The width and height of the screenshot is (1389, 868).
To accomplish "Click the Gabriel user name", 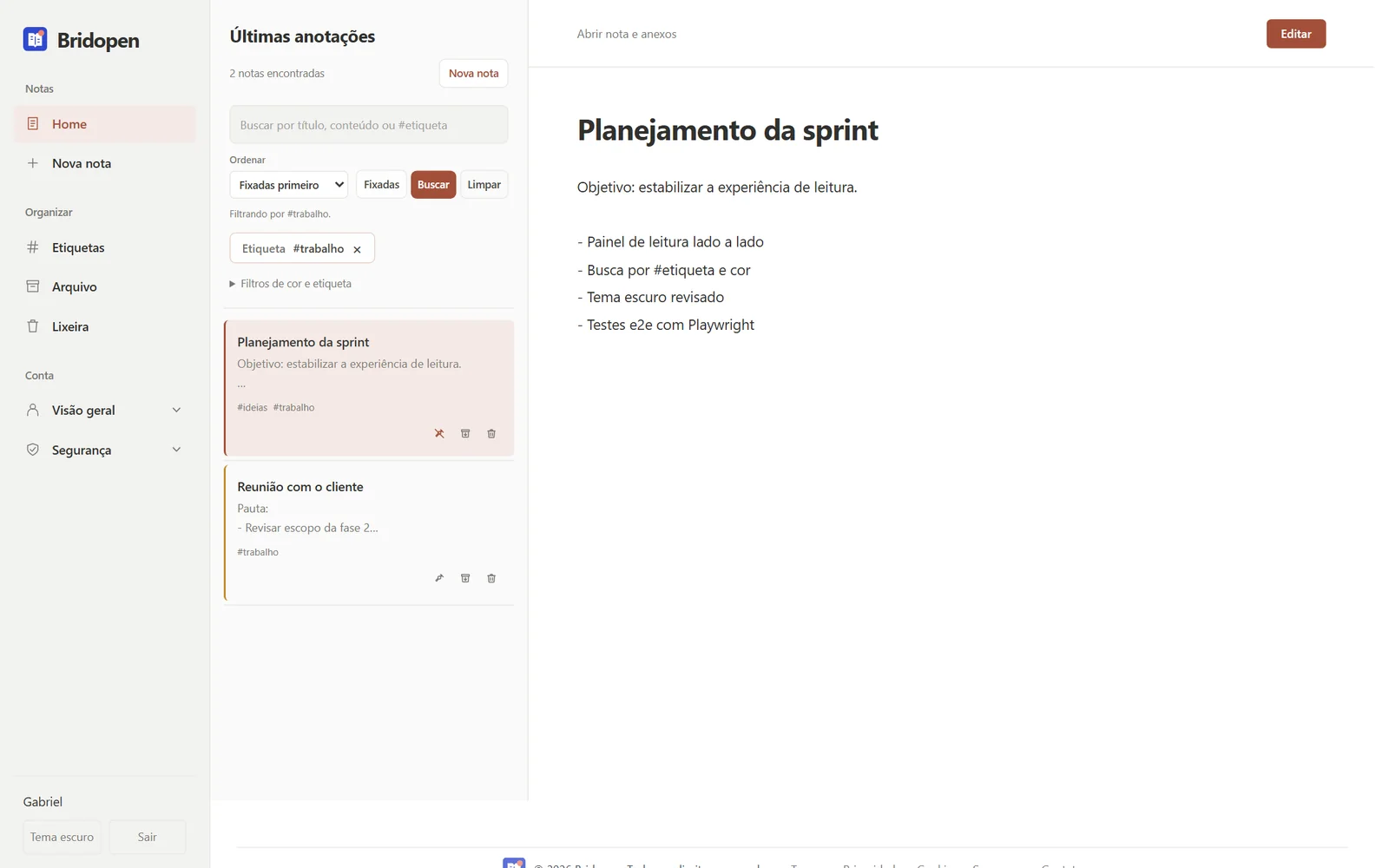I will [43, 802].
